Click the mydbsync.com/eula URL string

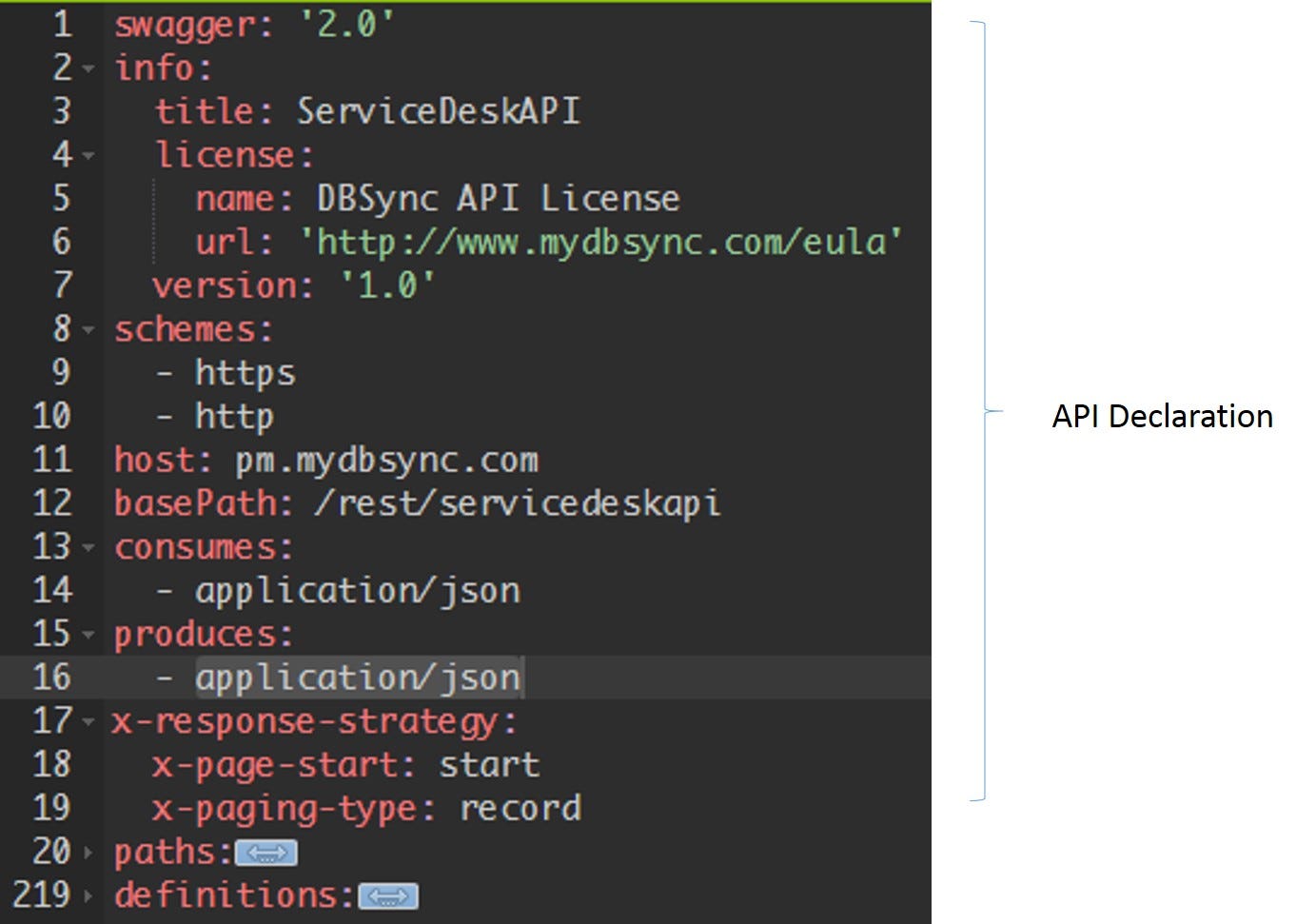coord(600,243)
